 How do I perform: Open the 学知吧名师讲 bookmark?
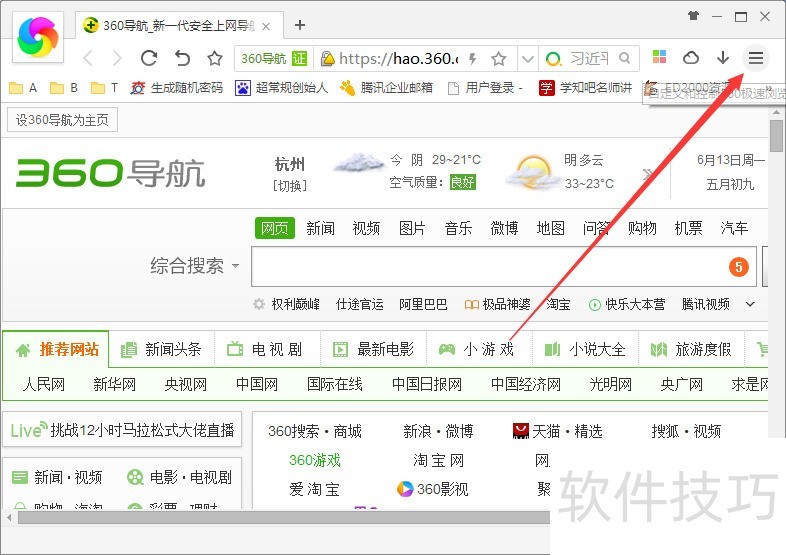click(585, 88)
